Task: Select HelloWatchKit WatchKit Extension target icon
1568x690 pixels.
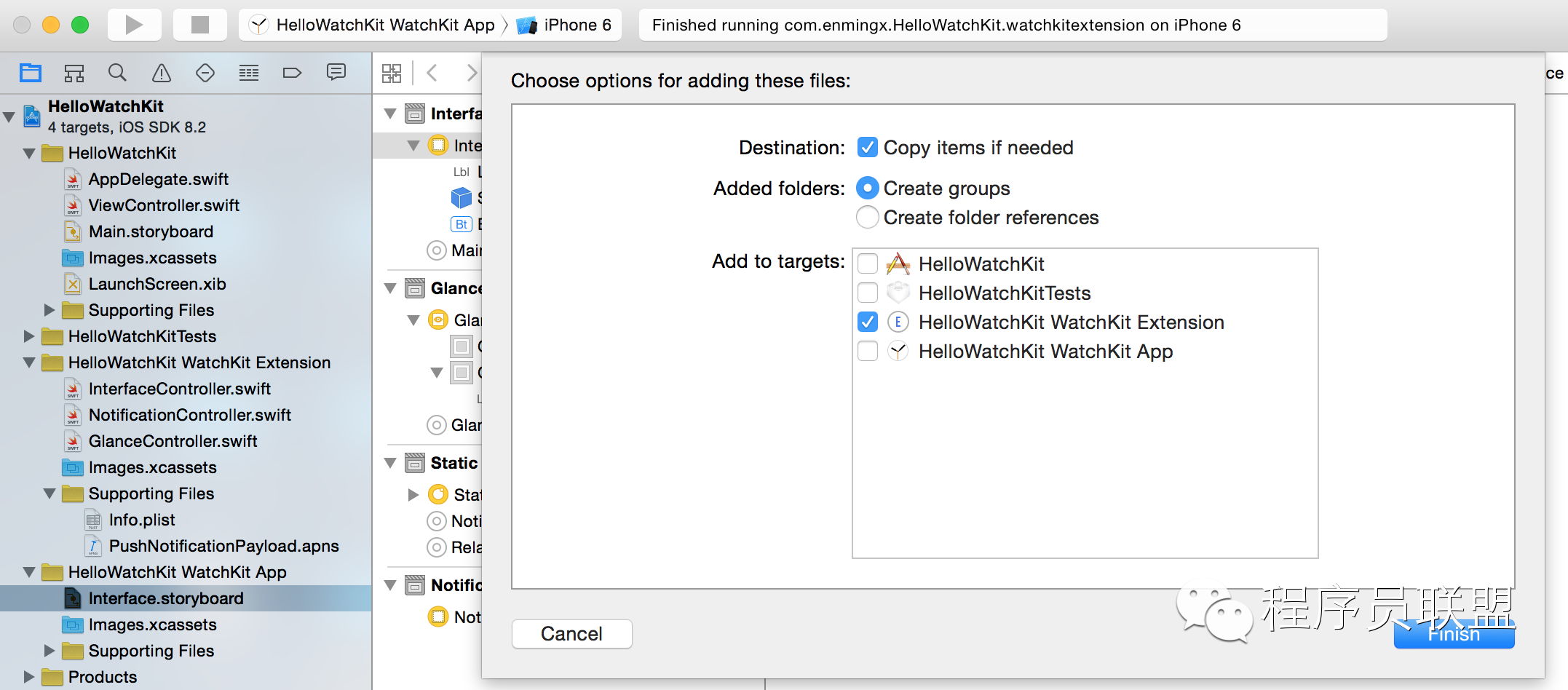Action: (x=898, y=322)
